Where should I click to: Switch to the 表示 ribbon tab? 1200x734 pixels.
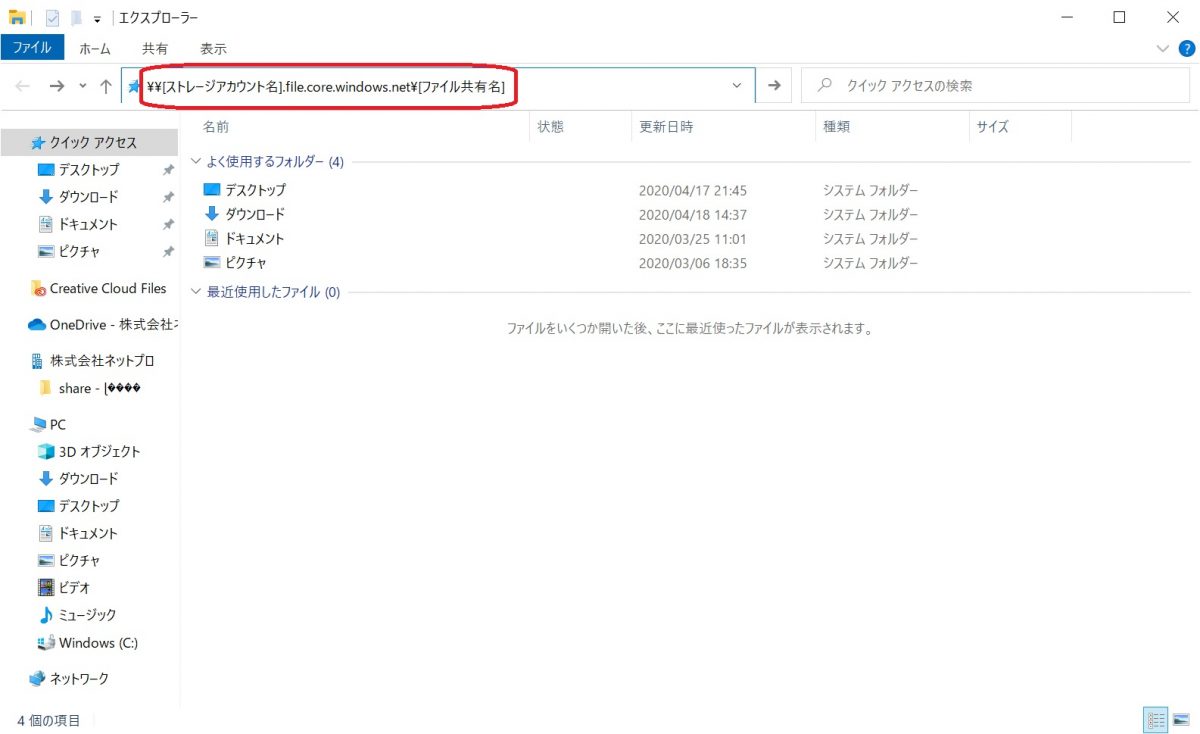[x=213, y=48]
